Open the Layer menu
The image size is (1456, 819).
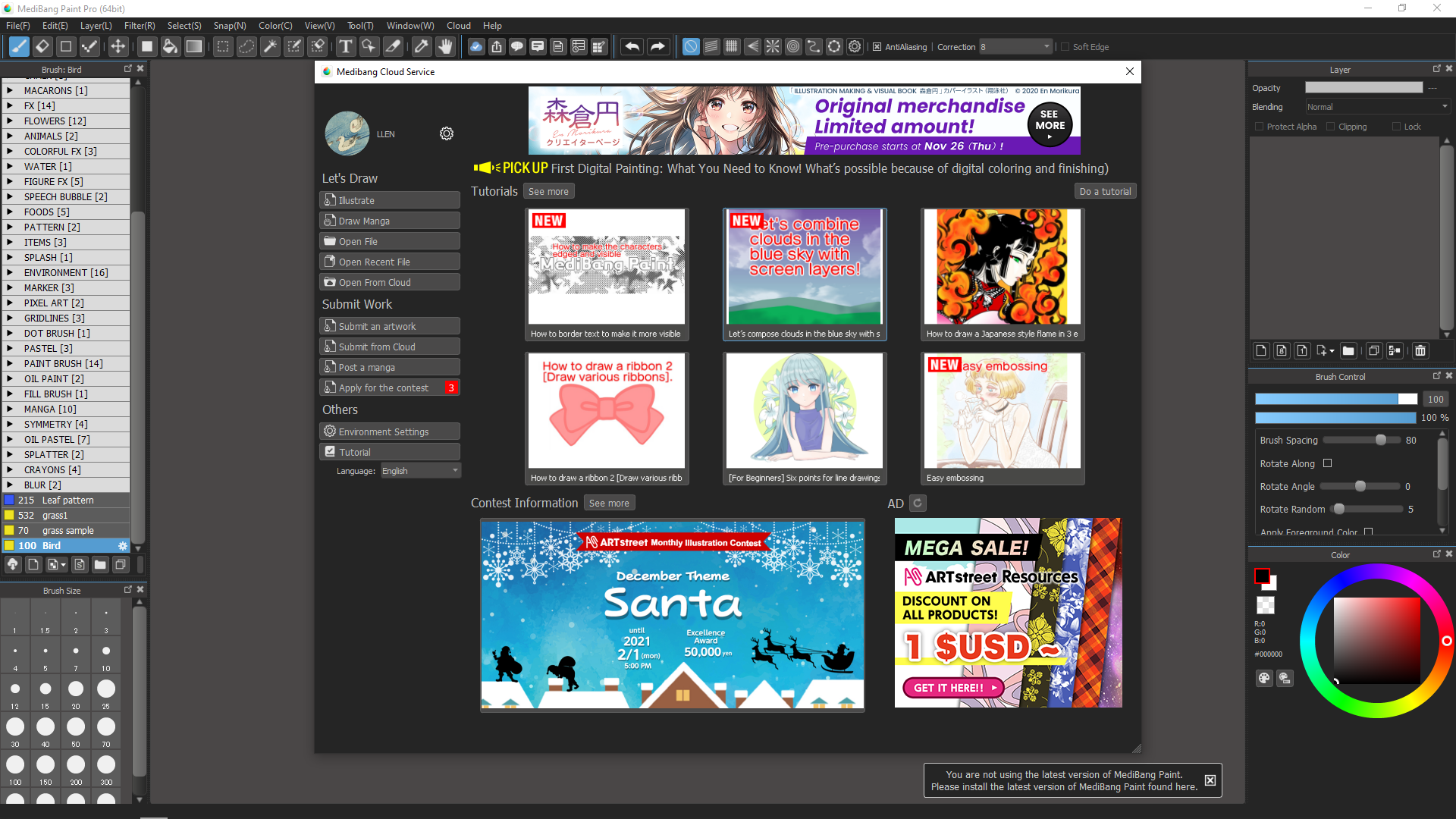(x=96, y=26)
